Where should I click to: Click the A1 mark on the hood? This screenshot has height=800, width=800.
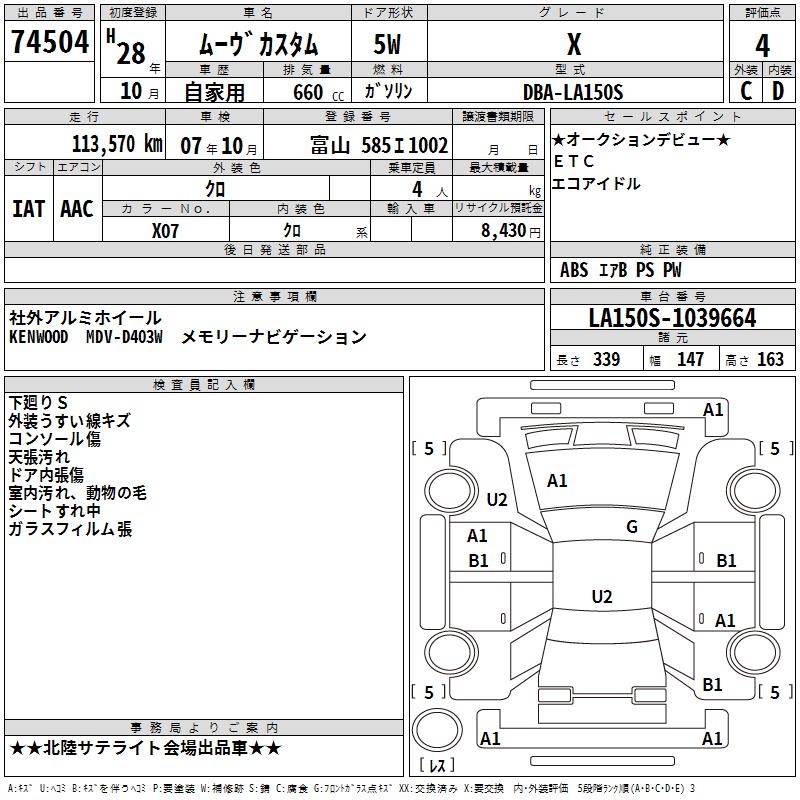coord(557,481)
